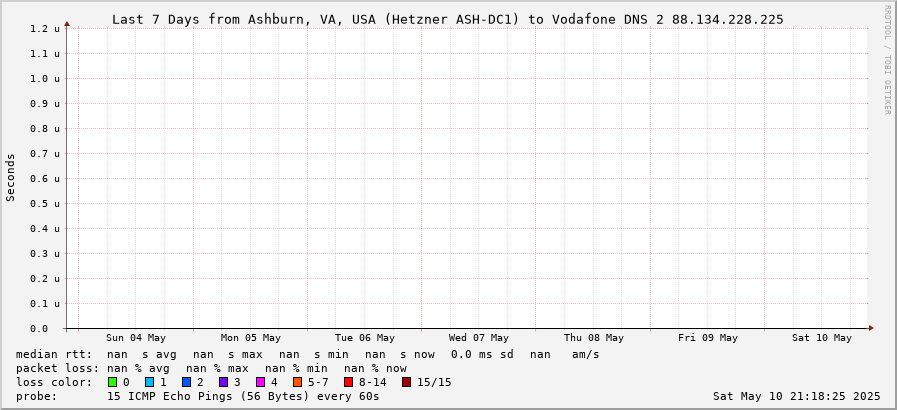Click the '0.5 u' y-axis value

(45, 204)
